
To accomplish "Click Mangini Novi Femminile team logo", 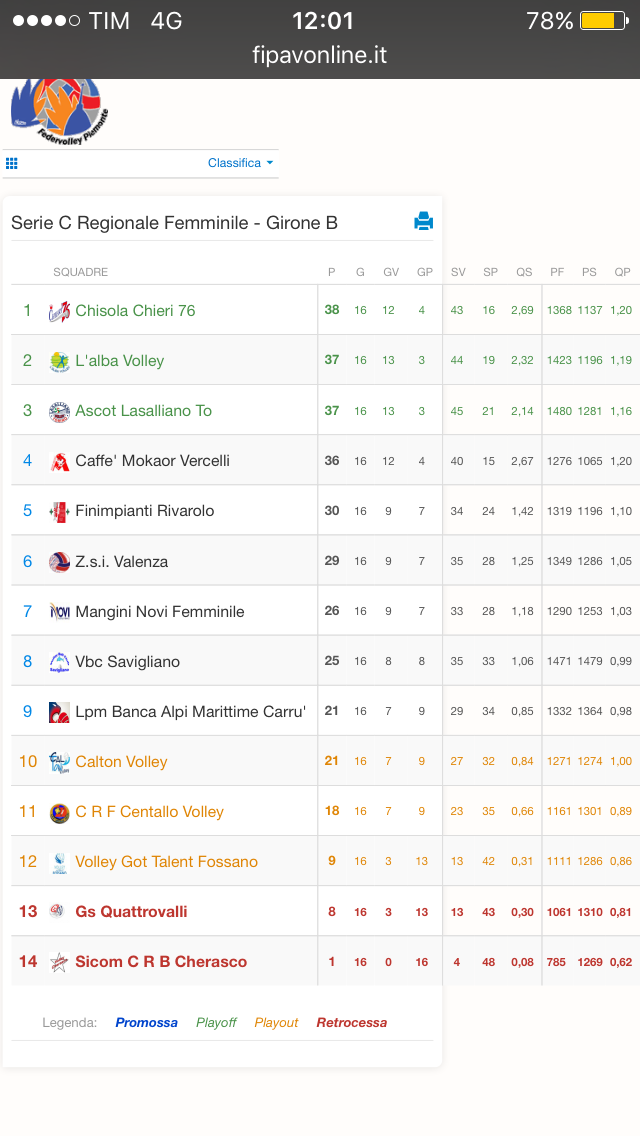I will click(59, 612).
